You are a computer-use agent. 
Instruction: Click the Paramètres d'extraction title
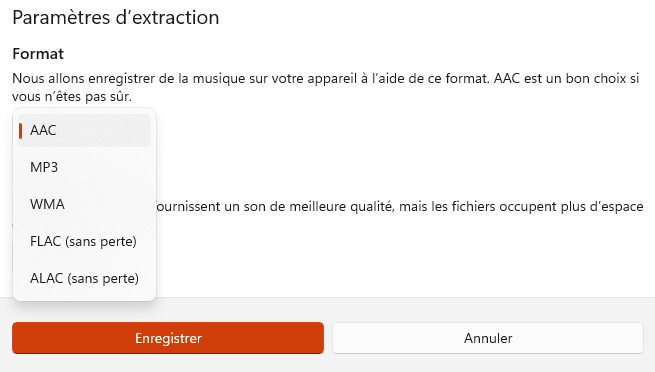tap(116, 18)
